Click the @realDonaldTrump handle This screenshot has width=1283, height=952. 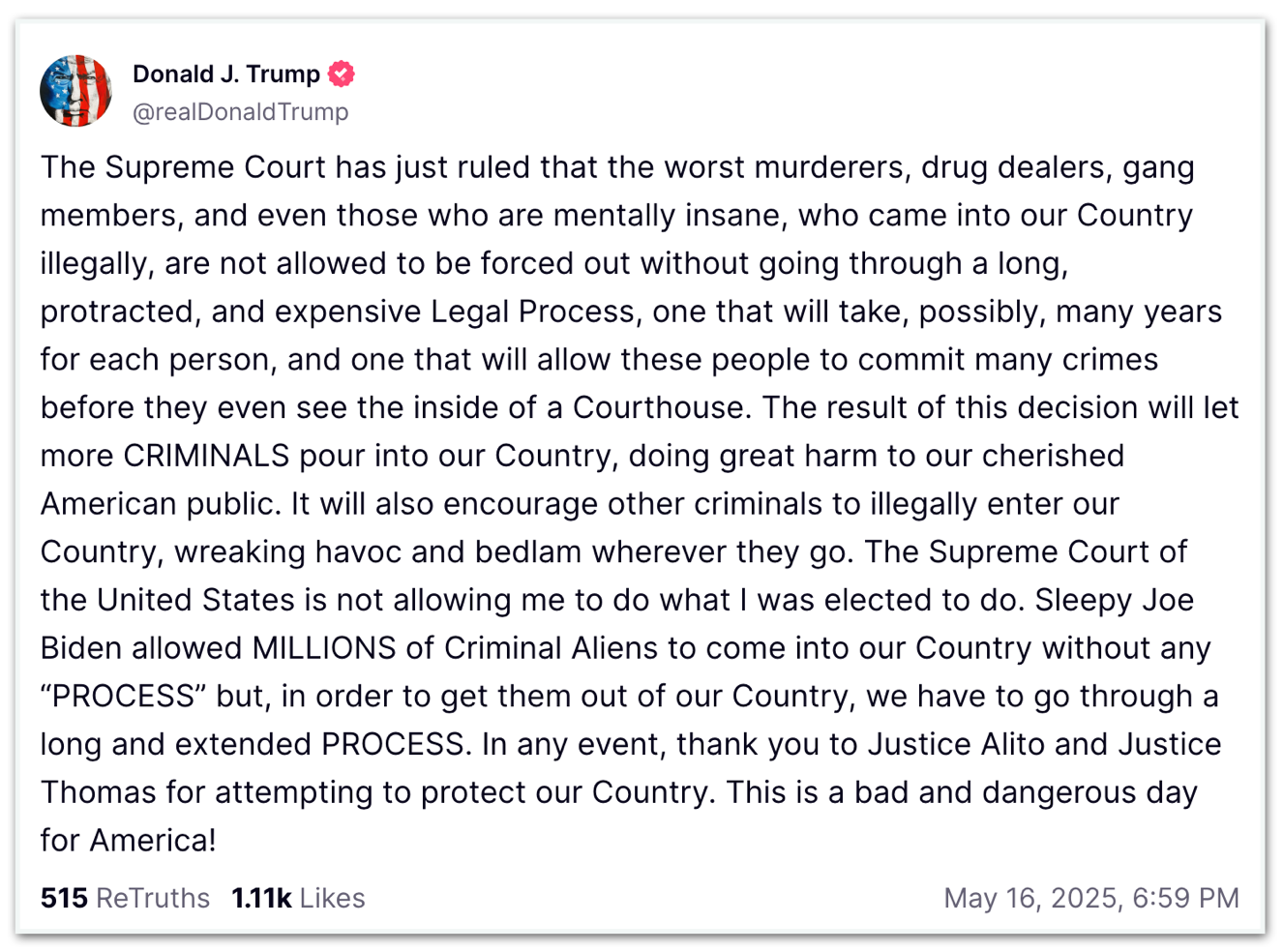[x=240, y=112]
